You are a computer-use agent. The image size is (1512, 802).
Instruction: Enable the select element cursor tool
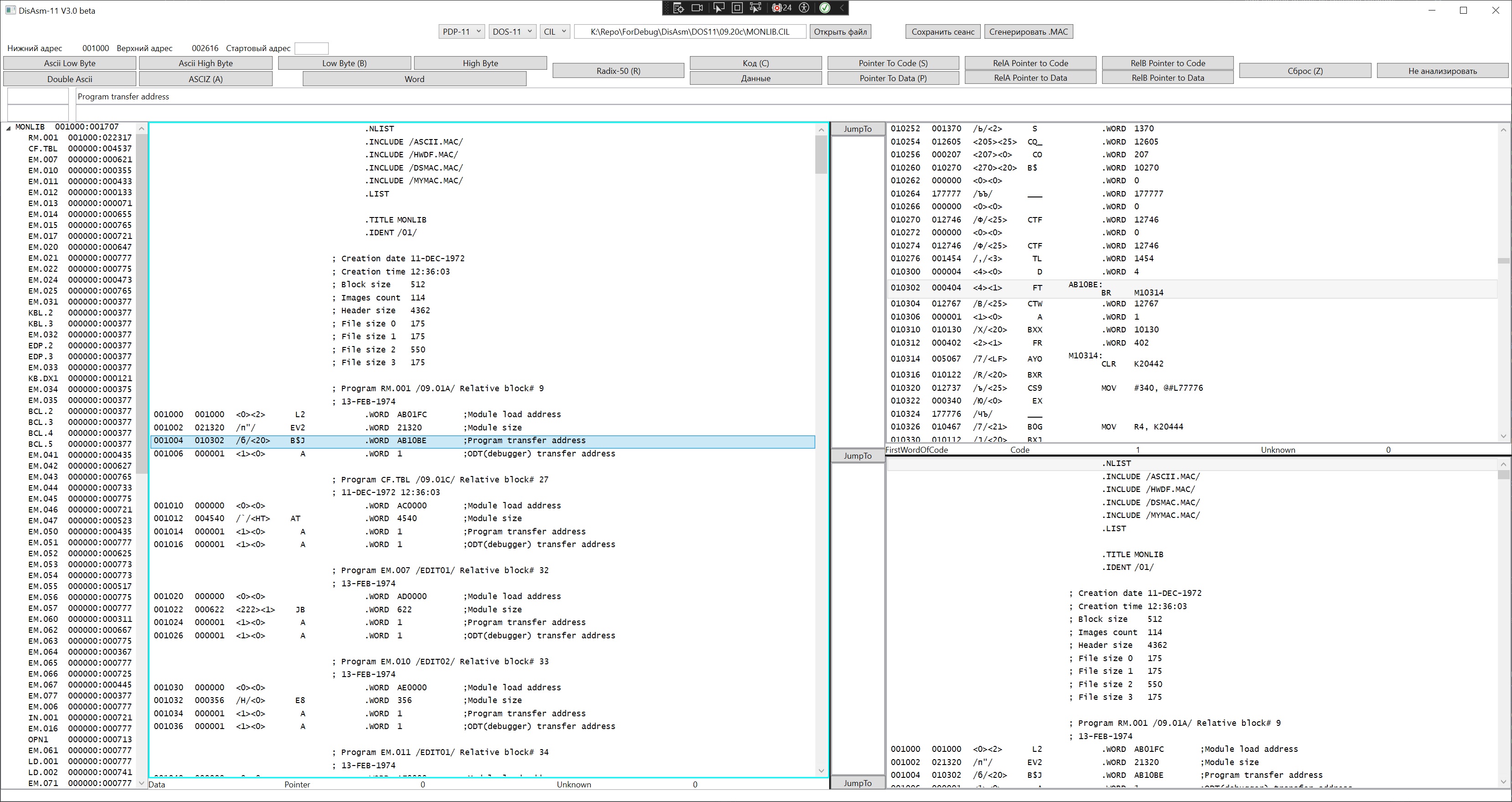point(719,8)
